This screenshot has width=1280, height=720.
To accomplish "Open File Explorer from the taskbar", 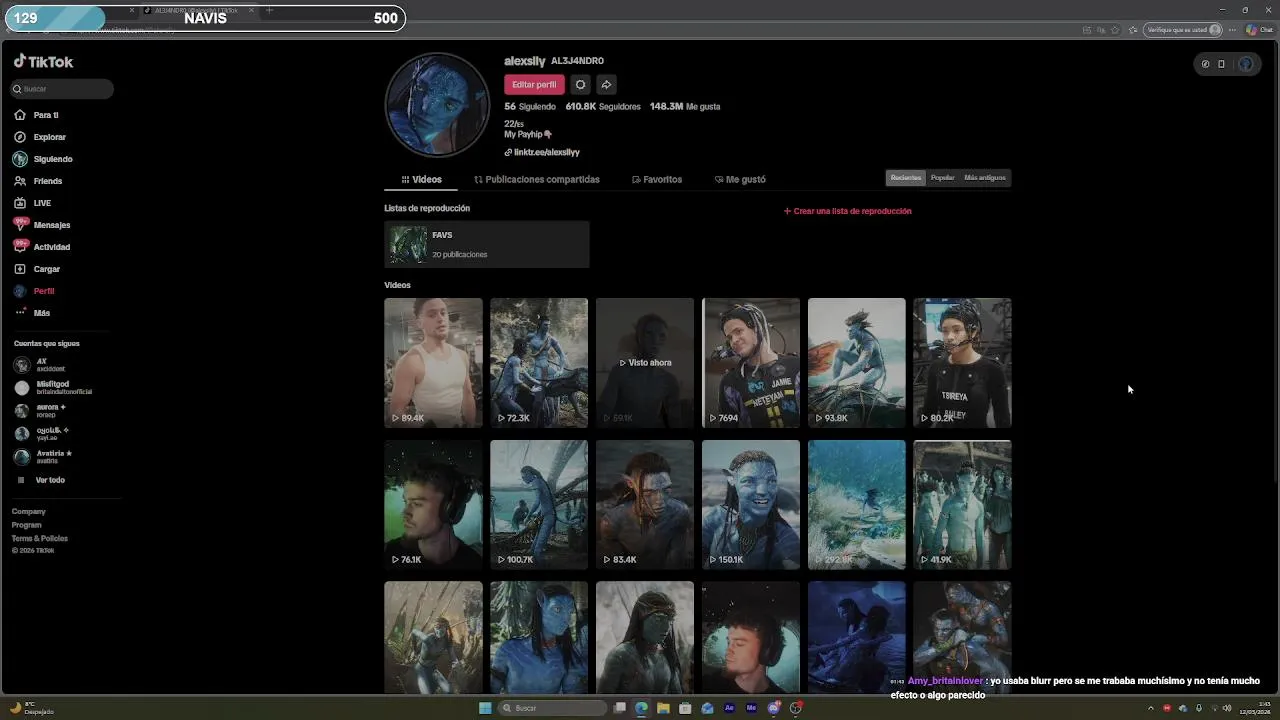I will click(x=663, y=708).
